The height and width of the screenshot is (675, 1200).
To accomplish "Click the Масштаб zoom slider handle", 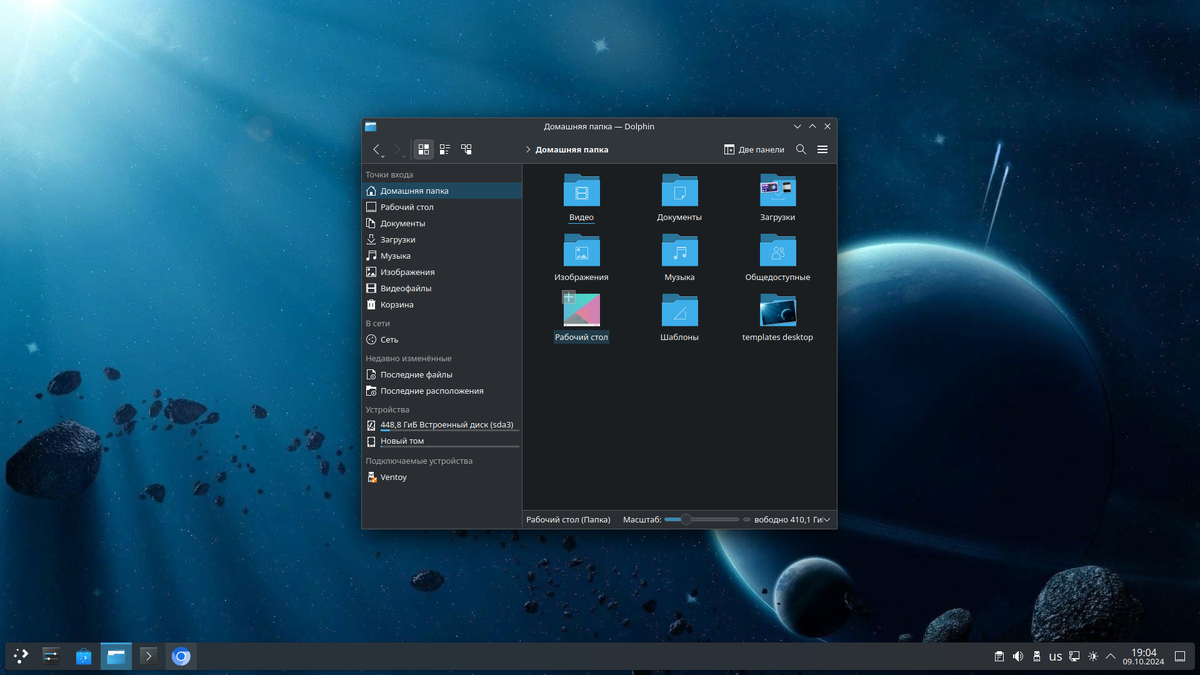I will pos(686,520).
